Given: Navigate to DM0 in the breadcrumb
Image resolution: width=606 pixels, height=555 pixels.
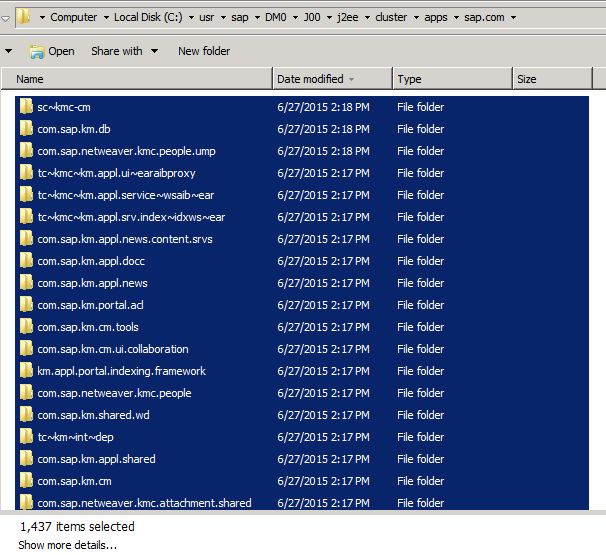Looking at the screenshot, I should (x=276, y=17).
